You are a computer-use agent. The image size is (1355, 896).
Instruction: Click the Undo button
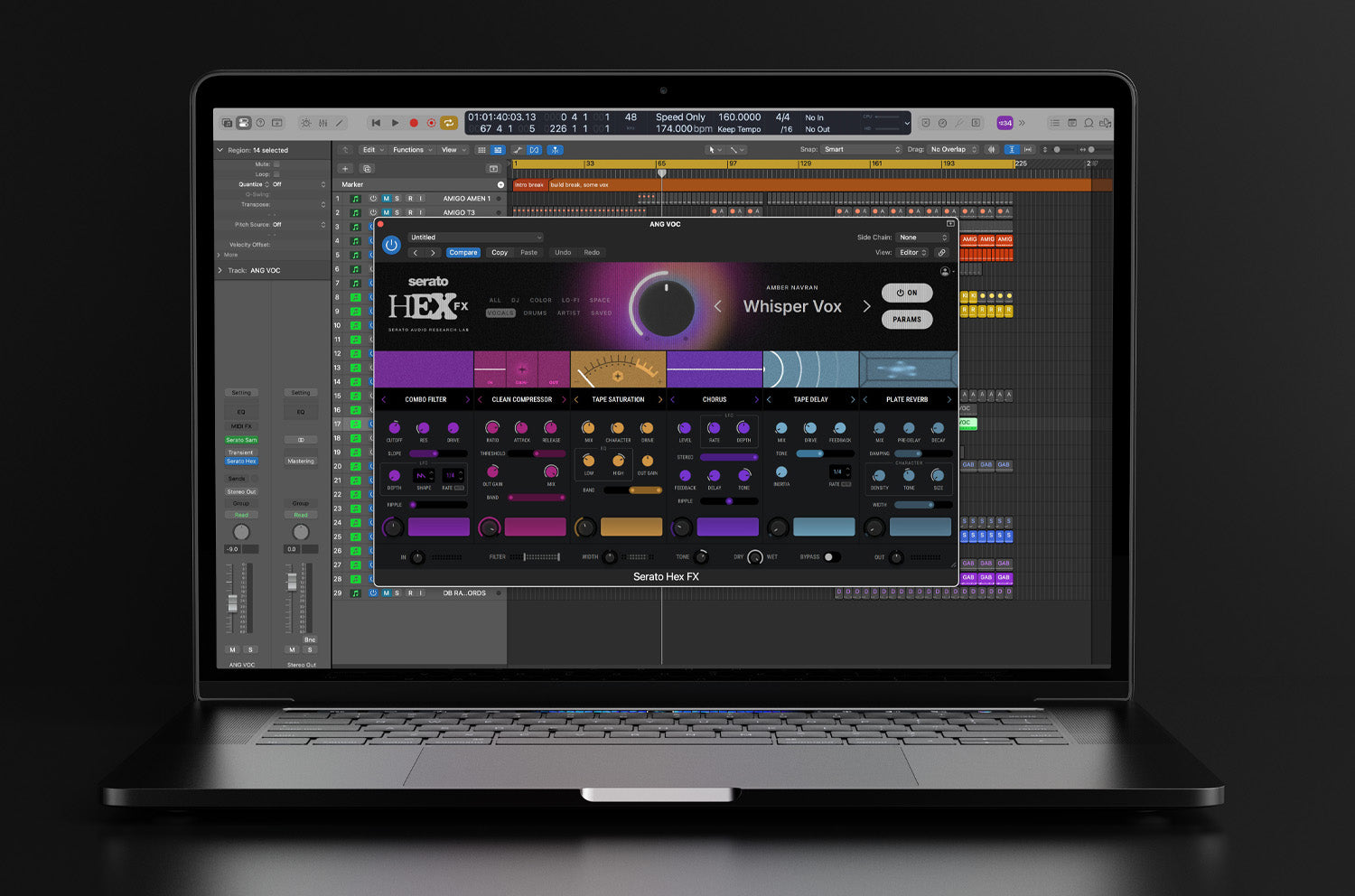point(563,253)
